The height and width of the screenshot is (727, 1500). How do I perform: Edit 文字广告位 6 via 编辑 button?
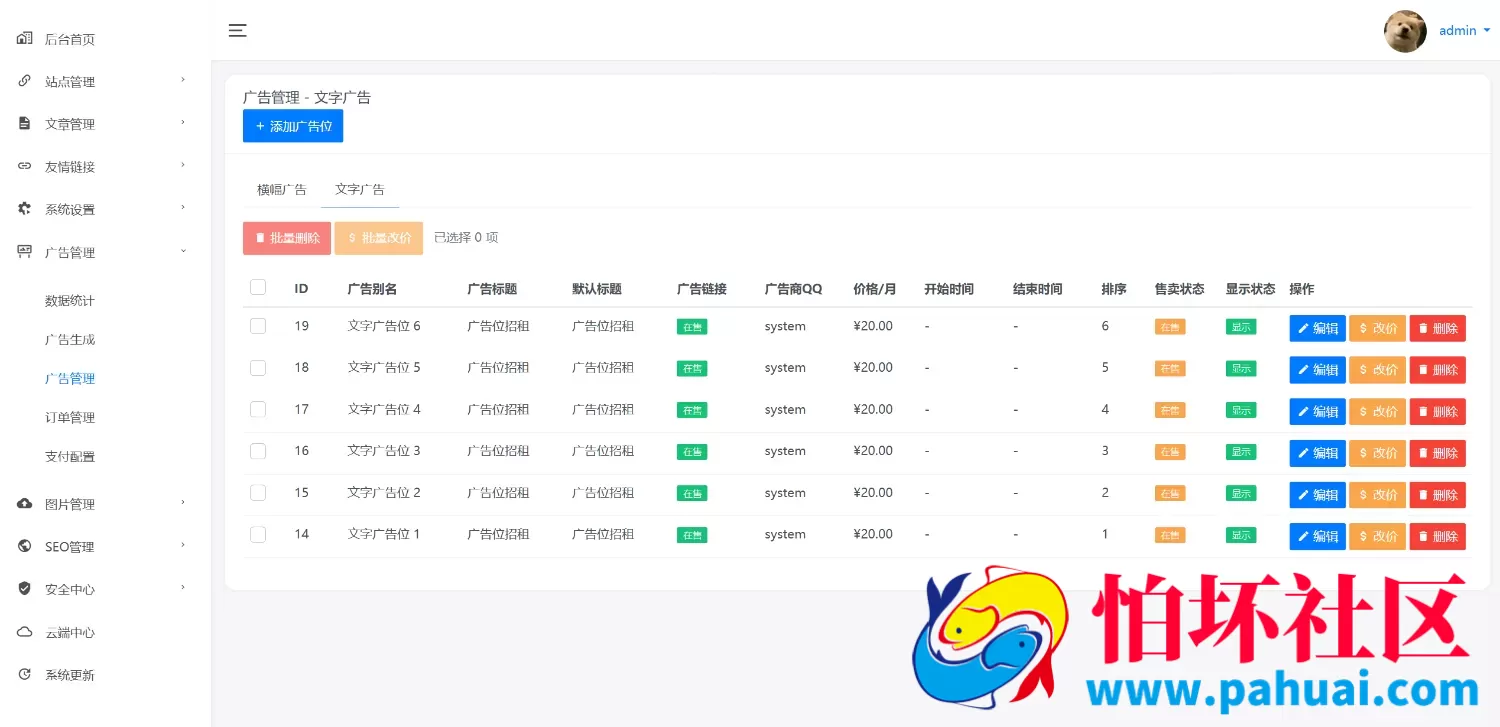tap(1317, 328)
